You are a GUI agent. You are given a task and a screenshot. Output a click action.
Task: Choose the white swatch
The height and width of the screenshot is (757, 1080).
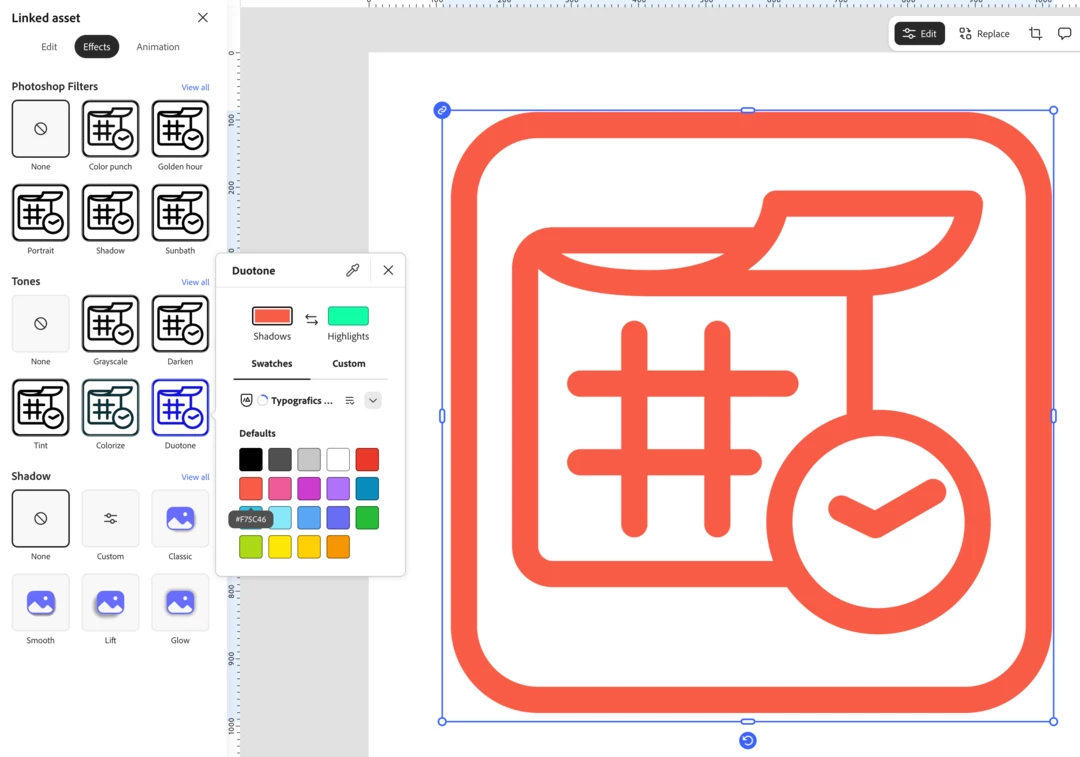point(338,459)
